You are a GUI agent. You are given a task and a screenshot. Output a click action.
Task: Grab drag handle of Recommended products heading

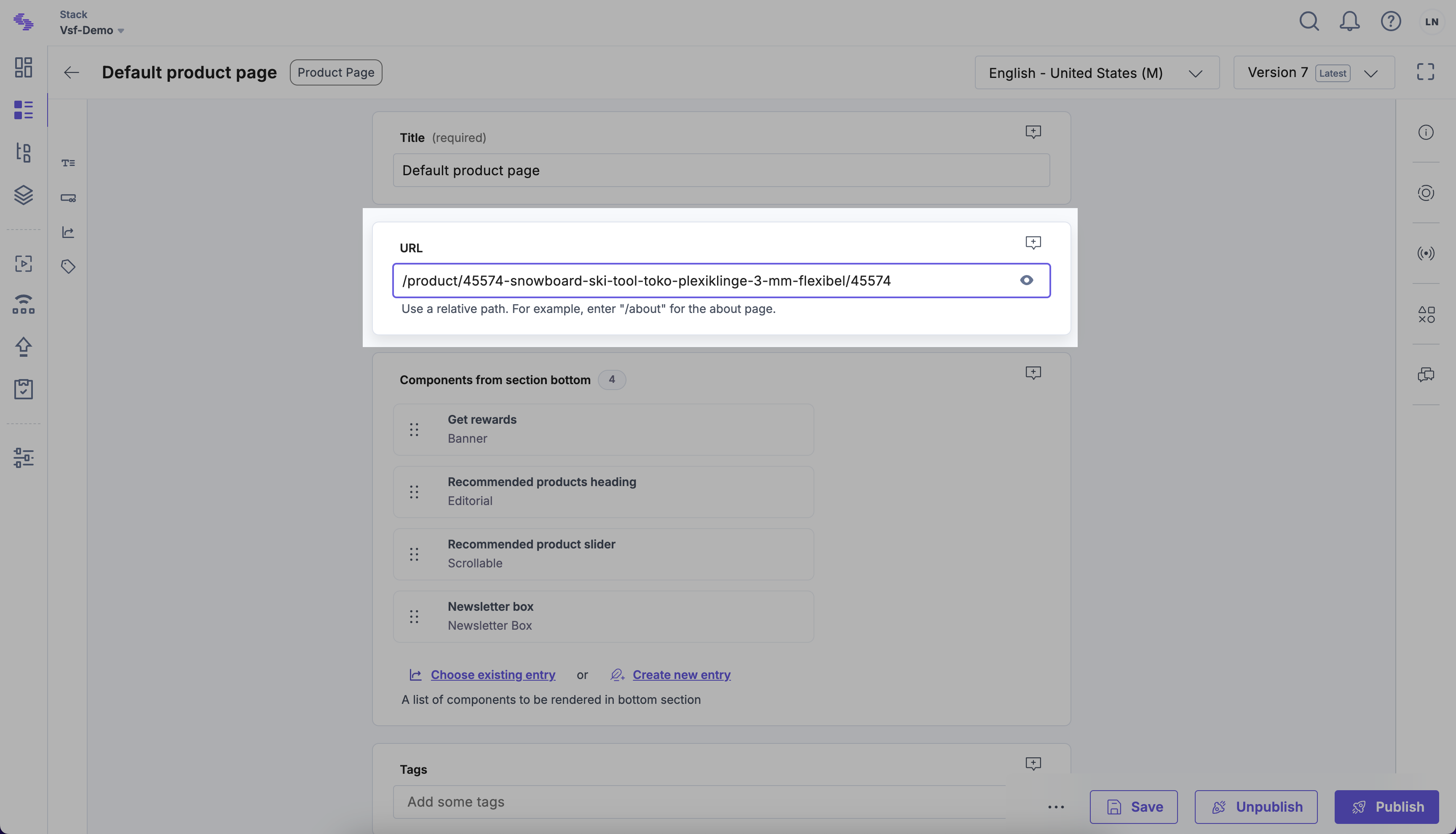414,492
